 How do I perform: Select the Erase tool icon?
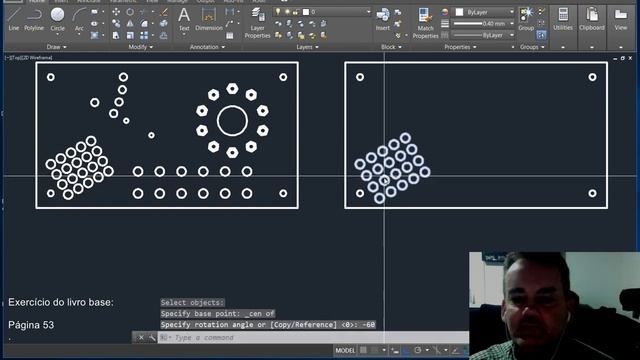[x=164, y=12]
